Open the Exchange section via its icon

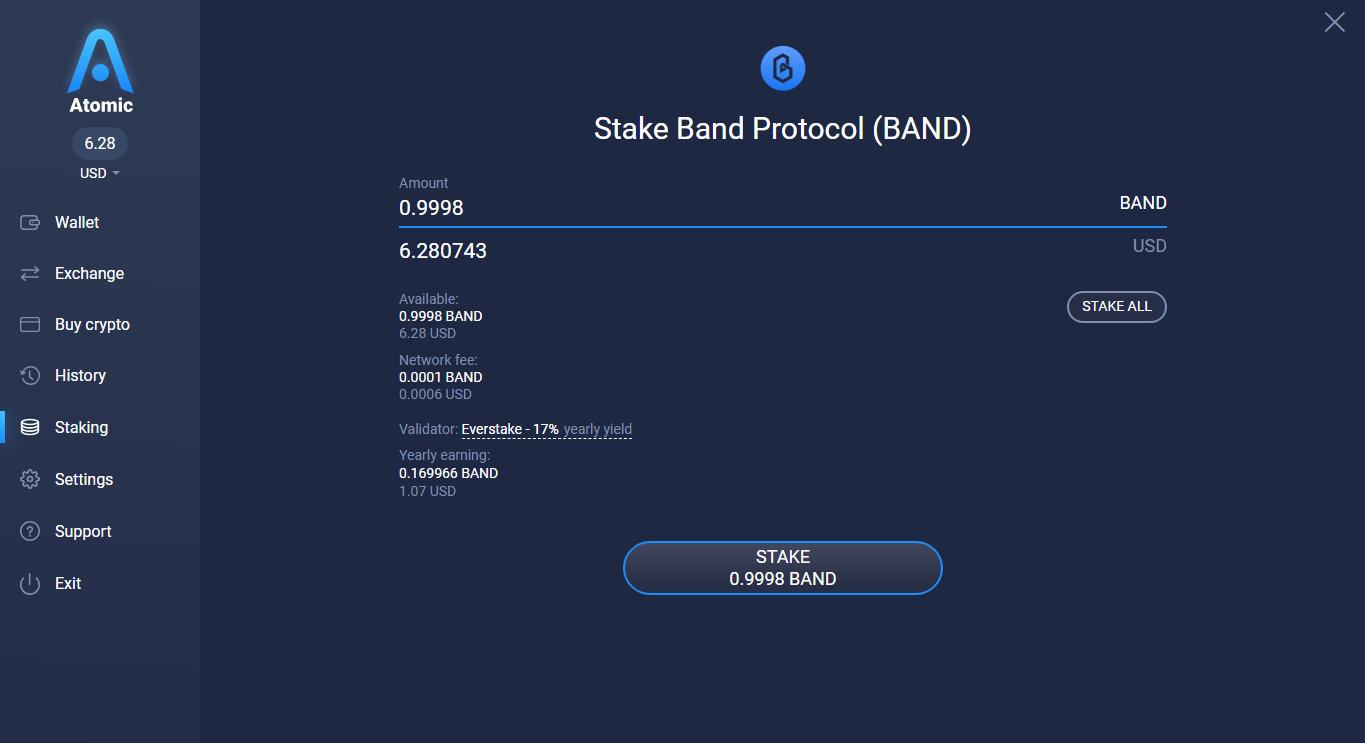[30, 272]
